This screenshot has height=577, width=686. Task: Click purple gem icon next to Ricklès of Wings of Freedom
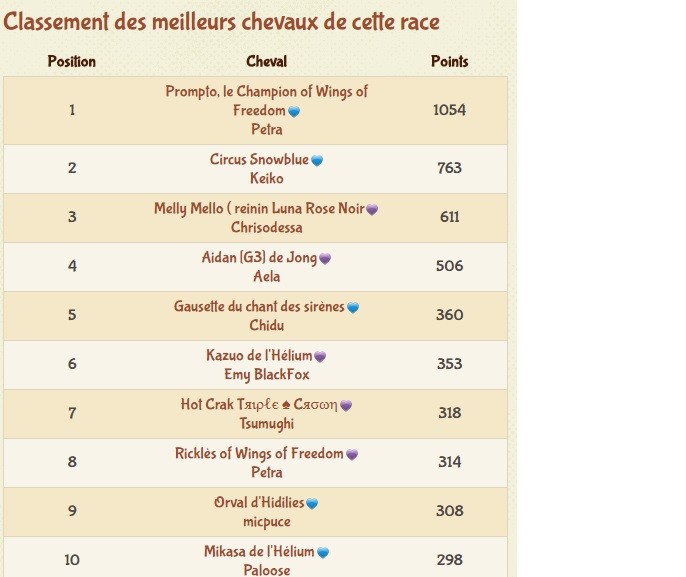point(351,455)
